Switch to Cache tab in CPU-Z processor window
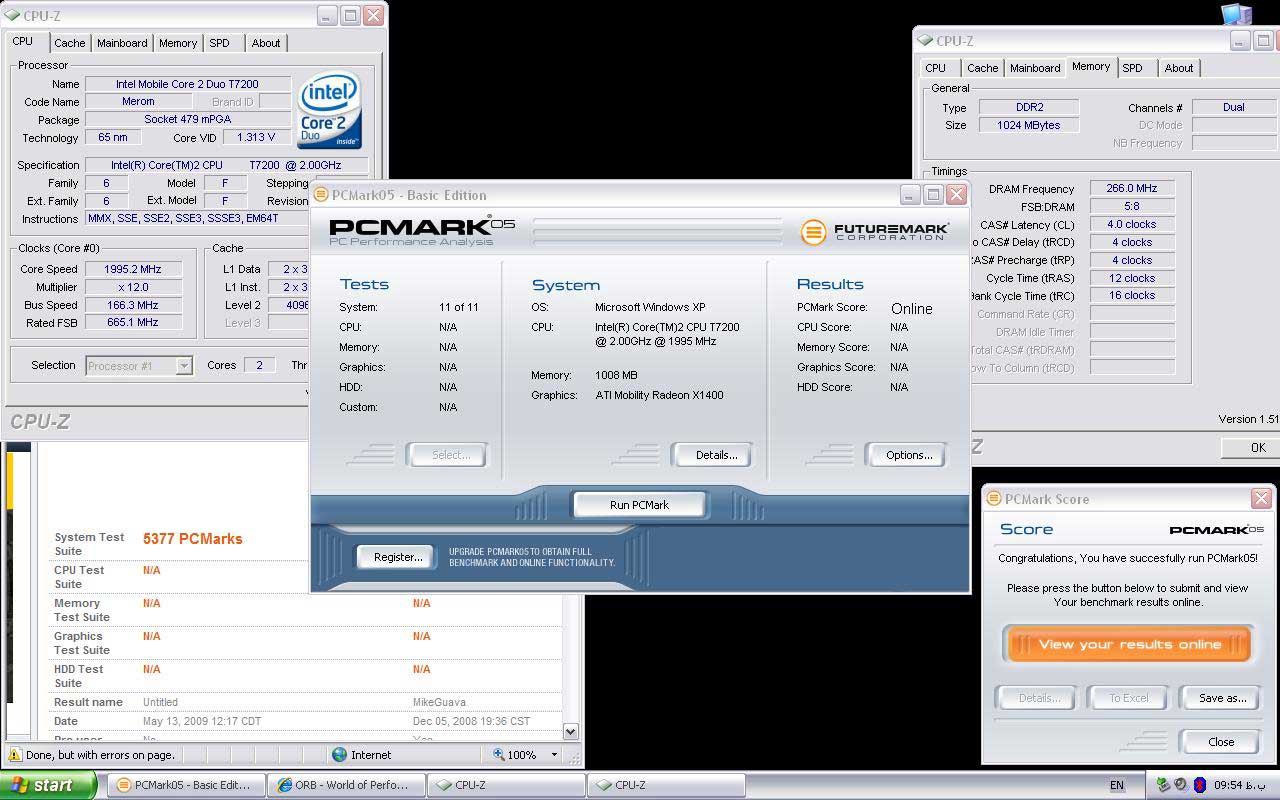This screenshot has width=1280, height=800. [x=69, y=43]
